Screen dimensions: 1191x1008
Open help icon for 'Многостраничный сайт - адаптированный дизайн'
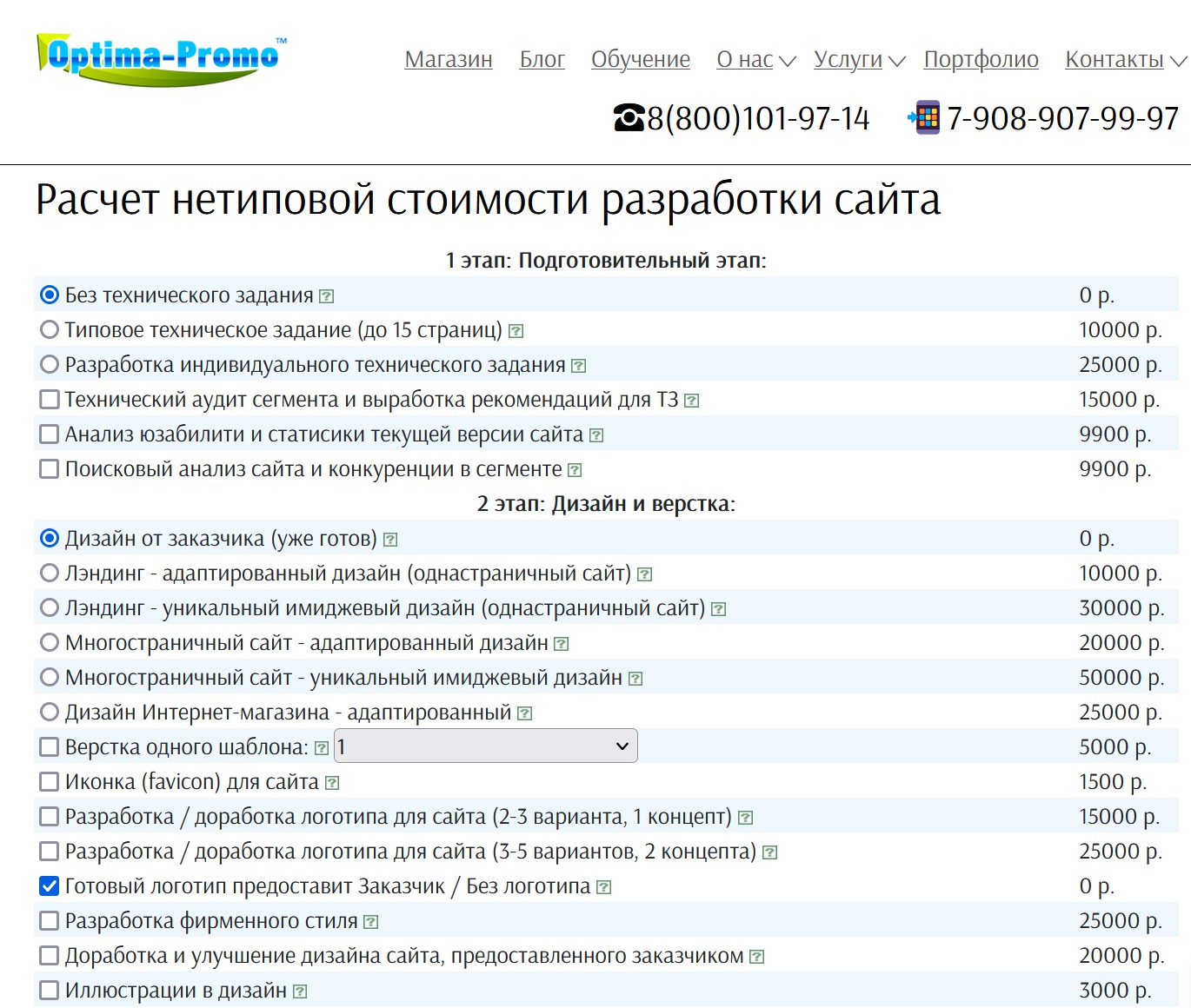pos(562,644)
